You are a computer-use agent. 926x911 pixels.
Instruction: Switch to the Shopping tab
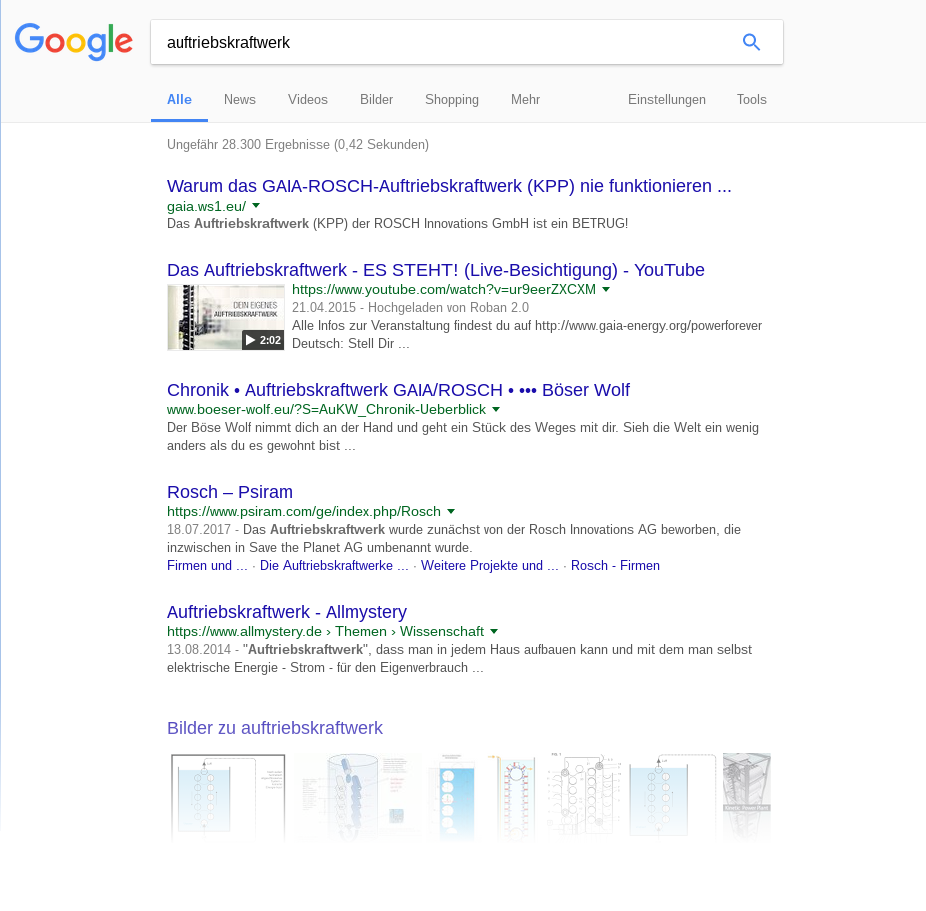tap(452, 99)
